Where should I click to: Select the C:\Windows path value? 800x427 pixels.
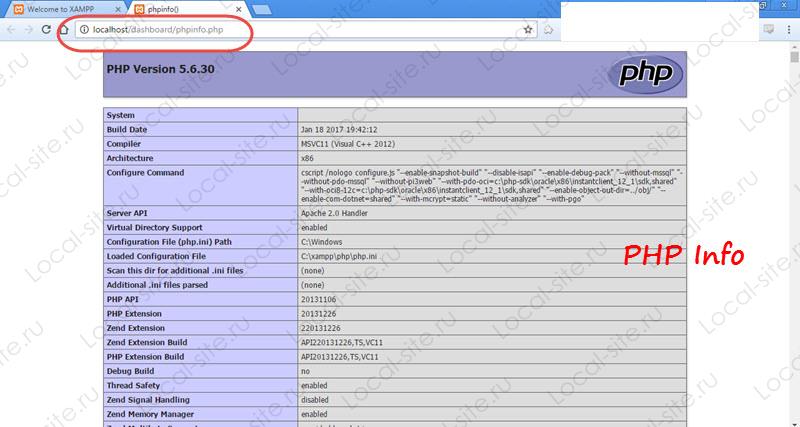(x=321, y=242)
